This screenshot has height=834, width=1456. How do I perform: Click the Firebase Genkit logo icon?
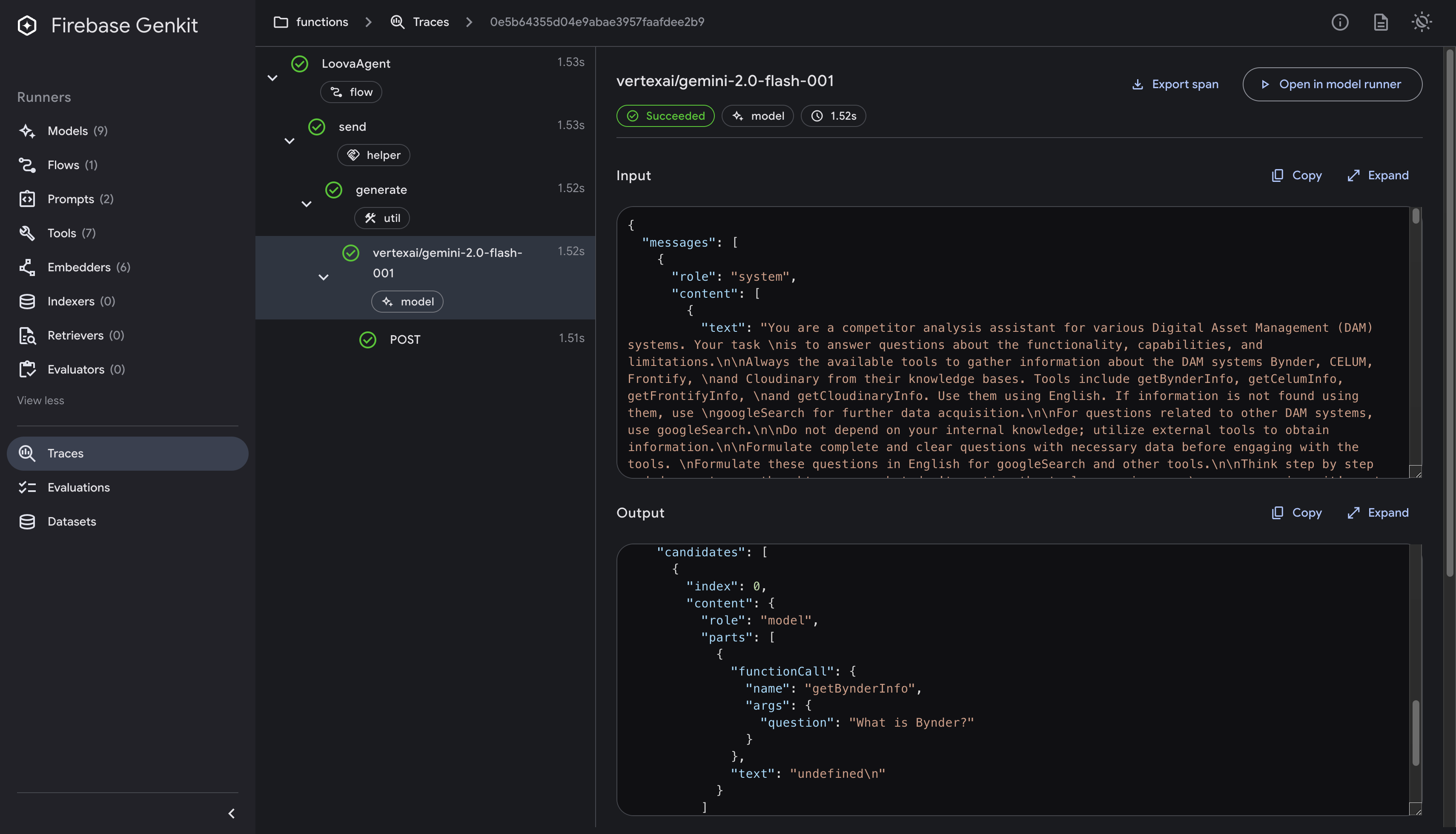click(27, 25)
